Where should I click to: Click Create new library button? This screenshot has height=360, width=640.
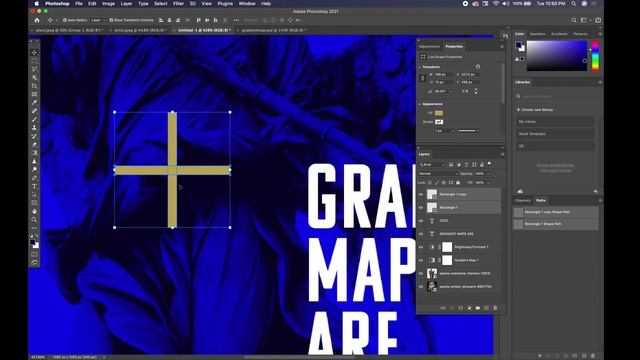[x=535, y=110]
